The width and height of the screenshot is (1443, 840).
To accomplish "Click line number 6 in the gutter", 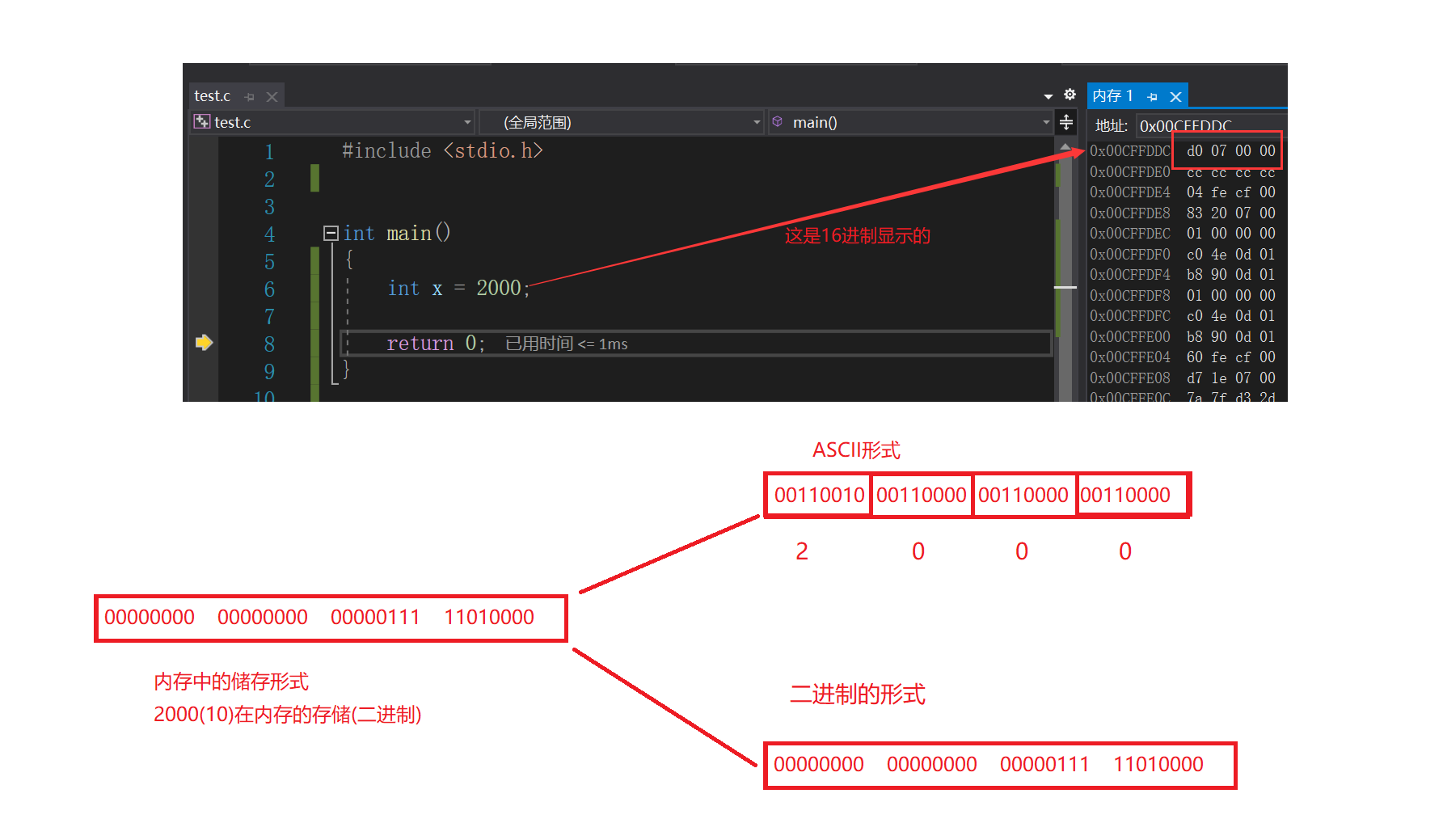I will pos(269,289).
